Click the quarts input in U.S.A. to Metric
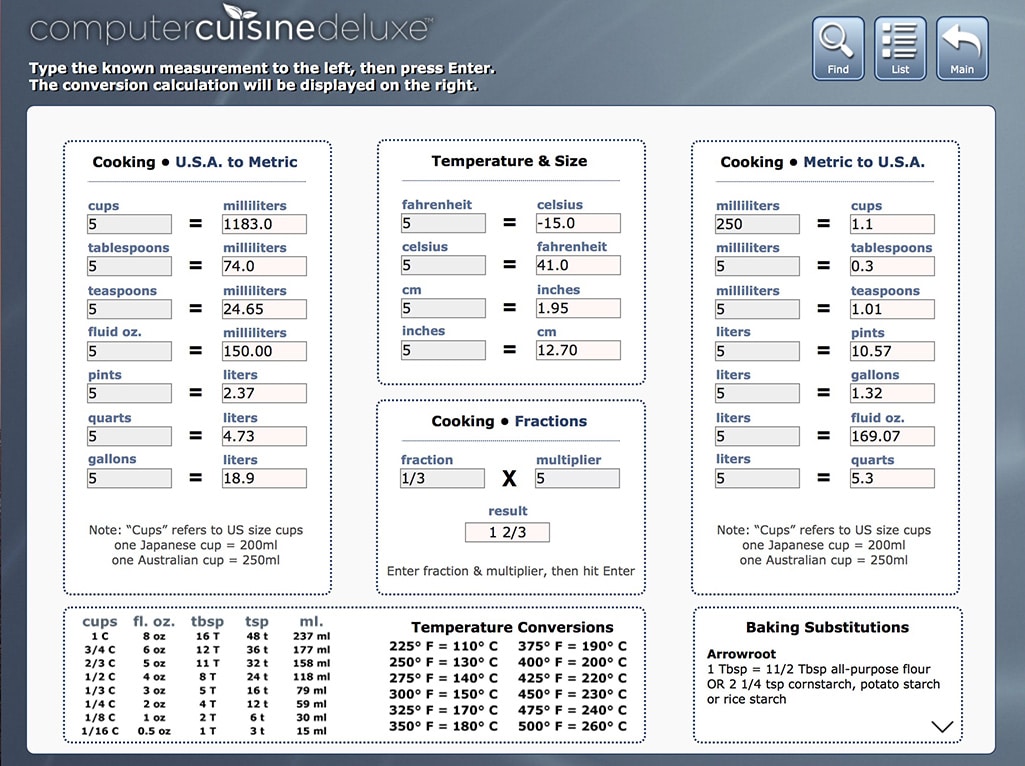The width and height of the screenshot is (1025, 766). tap(129, 436)
